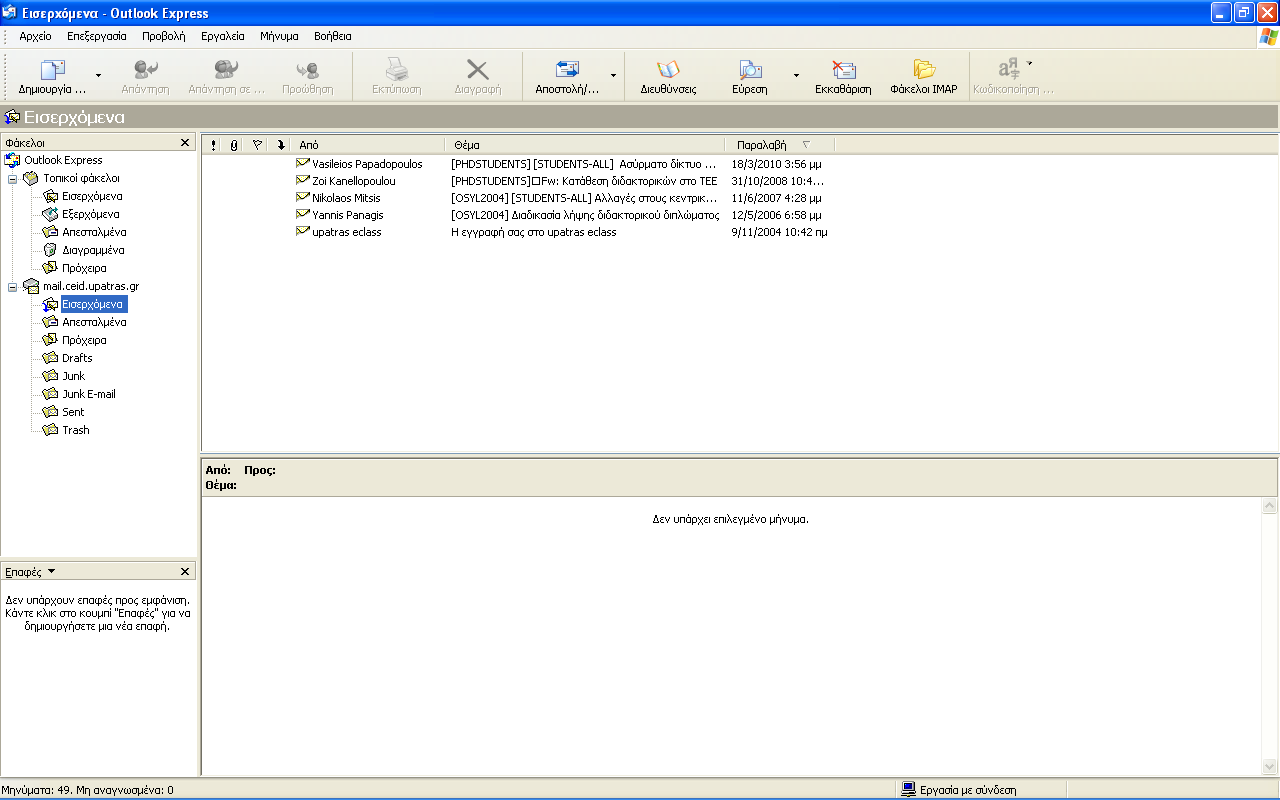Open the Προβολή menu
This screenshot has width=1280, height=800.
164,36
